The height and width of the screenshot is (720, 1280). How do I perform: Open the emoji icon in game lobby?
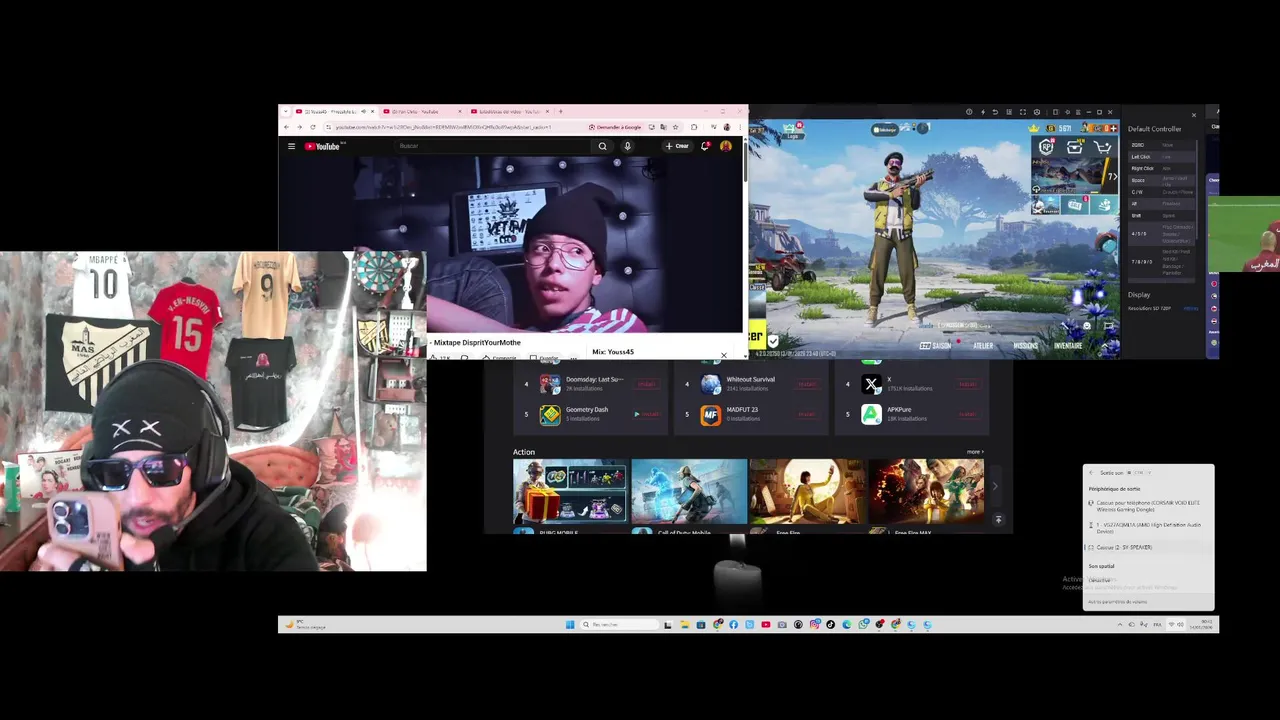tap(1087, 326)
